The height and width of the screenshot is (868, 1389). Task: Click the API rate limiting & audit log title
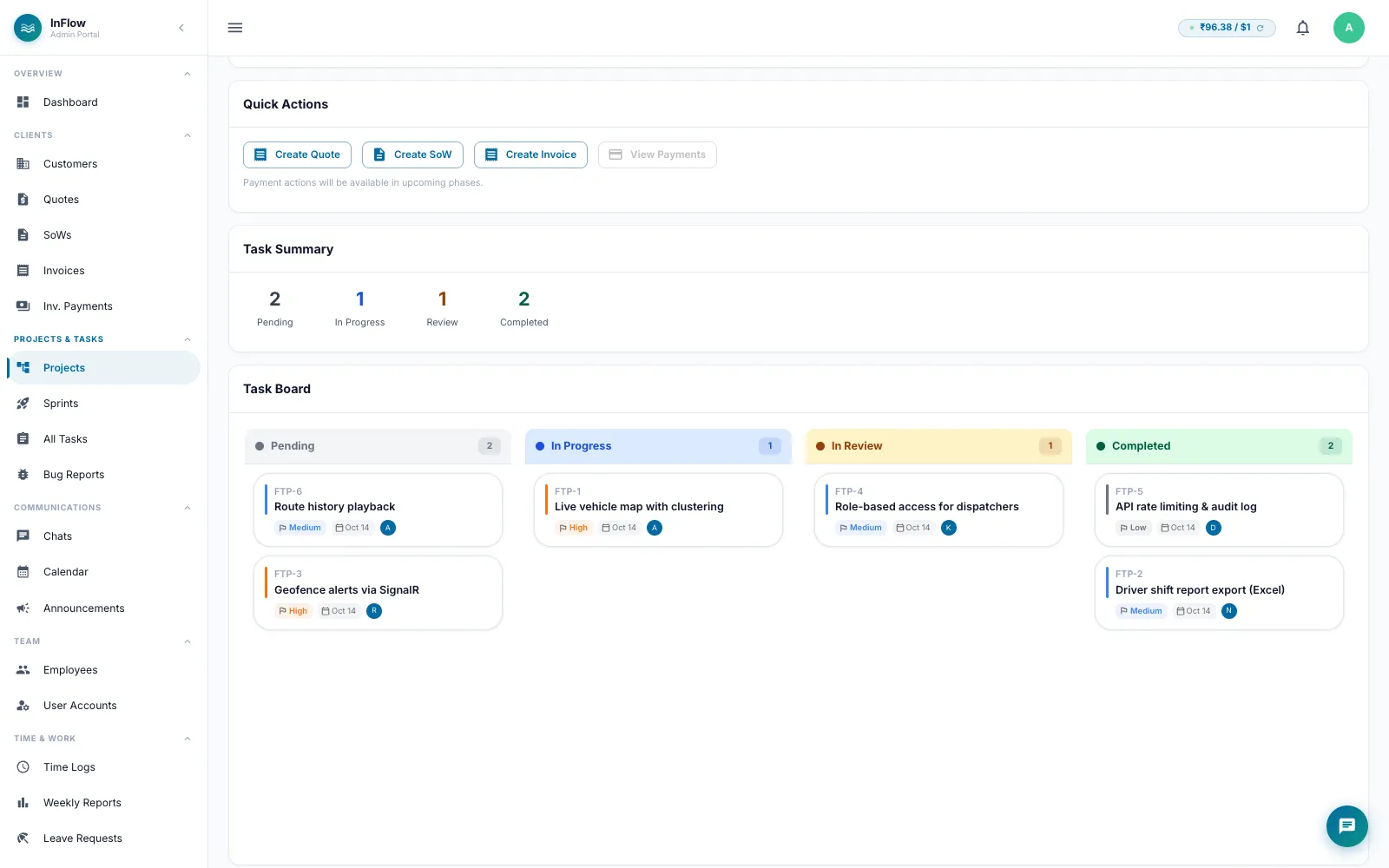(x=1186, y=507)
